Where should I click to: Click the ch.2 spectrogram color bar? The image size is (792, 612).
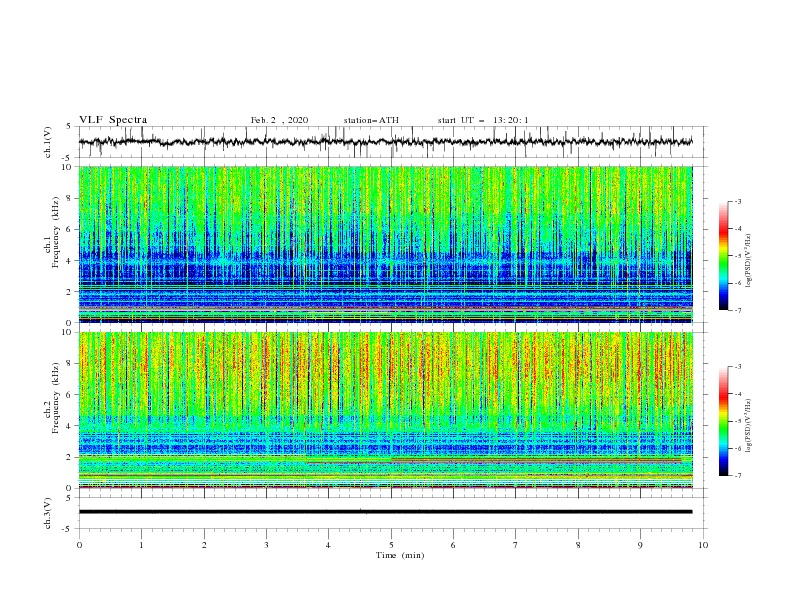point(724,421)
